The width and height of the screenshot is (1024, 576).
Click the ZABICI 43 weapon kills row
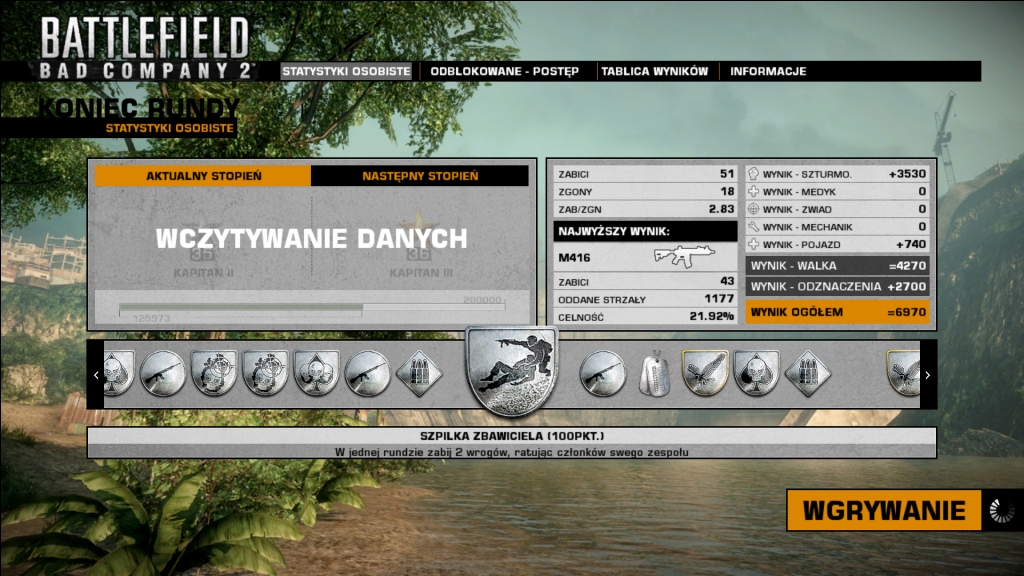click(x=645, y=281)
